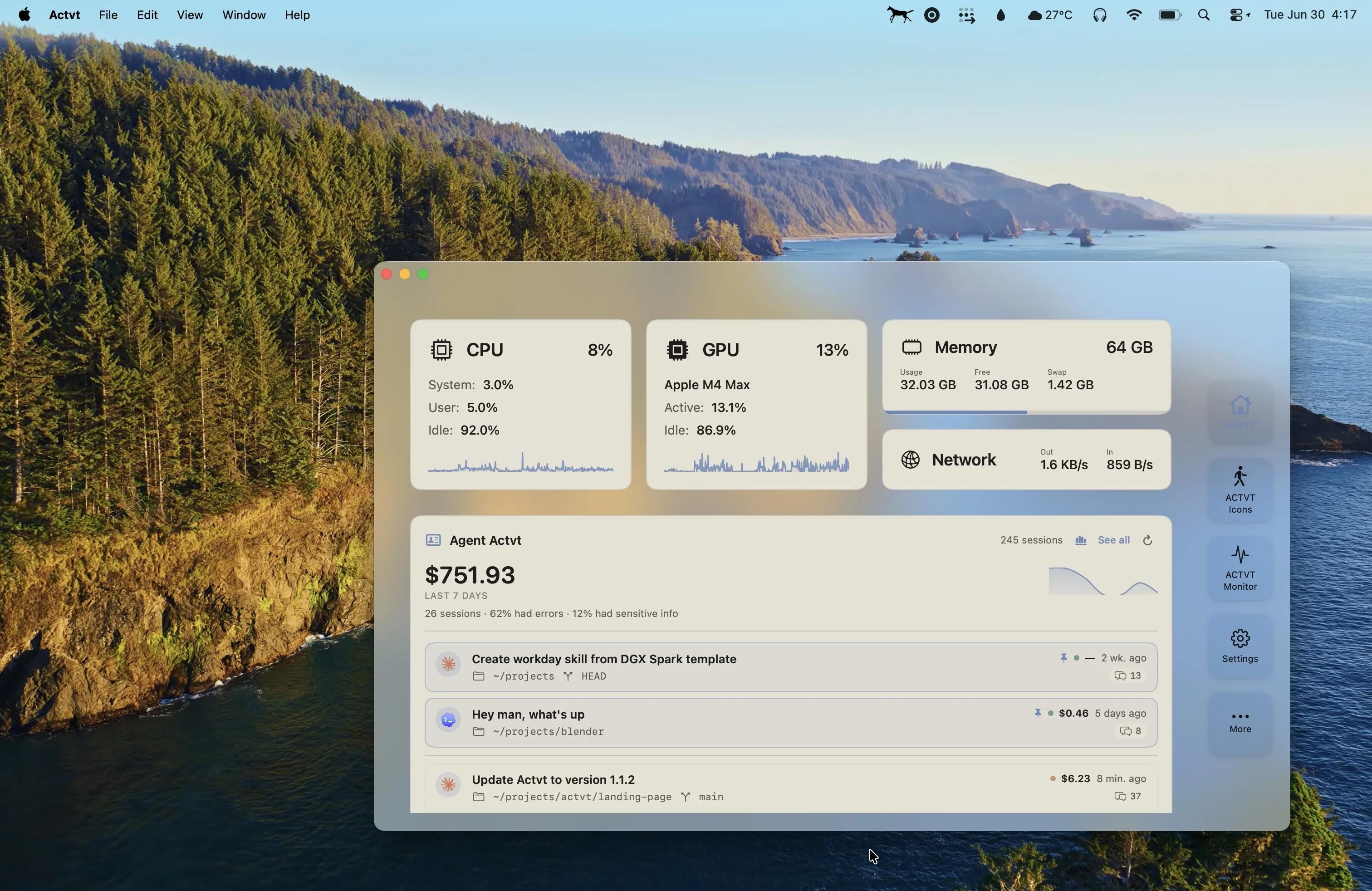Click the $751.93 total amount
Screen dimensions: 1372x891
(x=470, y=575)
